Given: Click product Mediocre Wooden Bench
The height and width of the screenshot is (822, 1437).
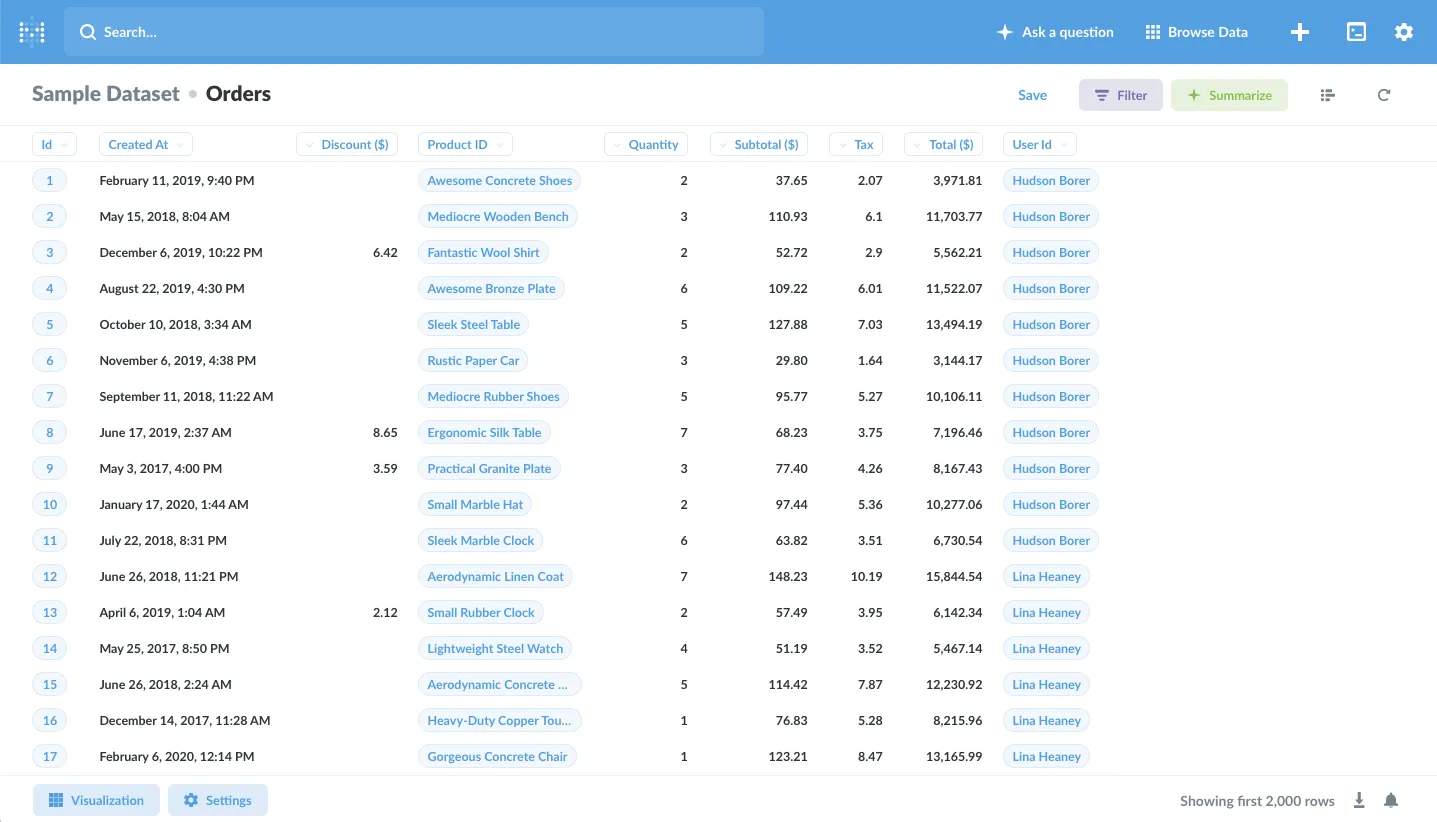Looking at the screenshot, I should pyautogui.click(x=498, y=216).
